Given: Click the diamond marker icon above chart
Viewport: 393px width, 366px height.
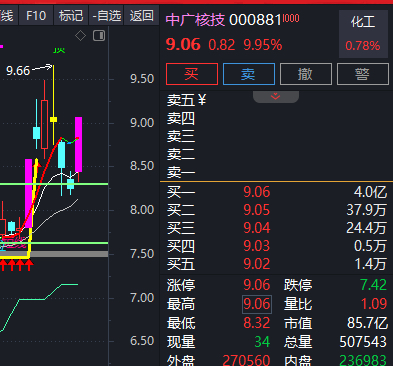Looking at the screenshot, I should (x=80, y=35).
